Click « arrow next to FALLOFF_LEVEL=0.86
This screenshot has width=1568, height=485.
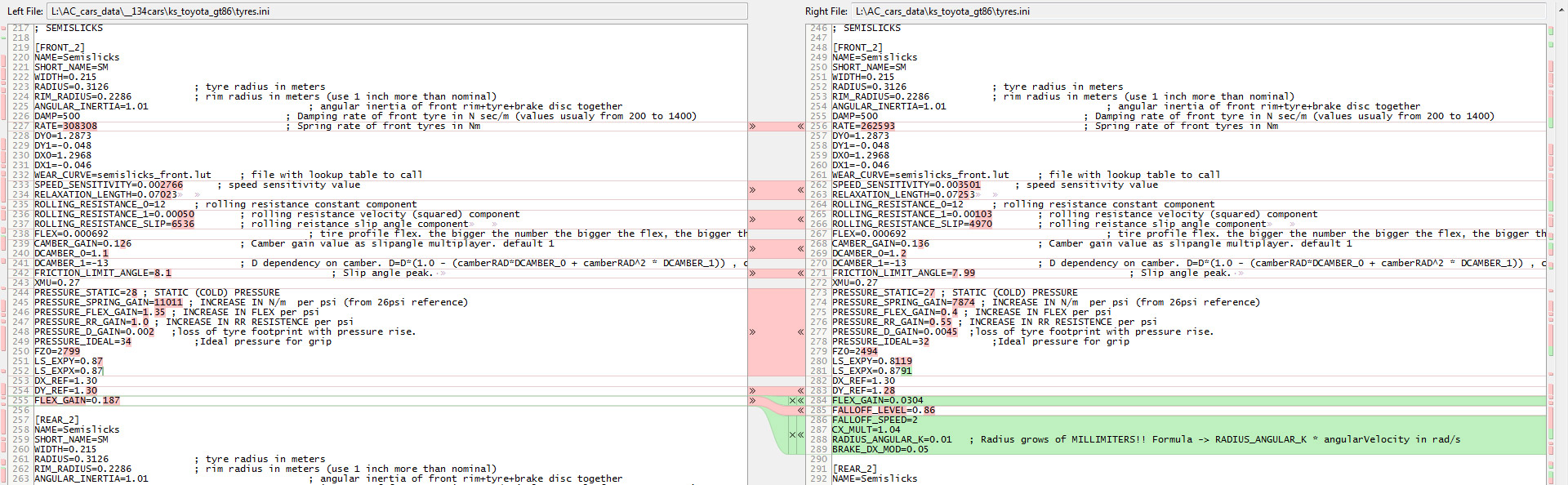[x=800, y=411]
